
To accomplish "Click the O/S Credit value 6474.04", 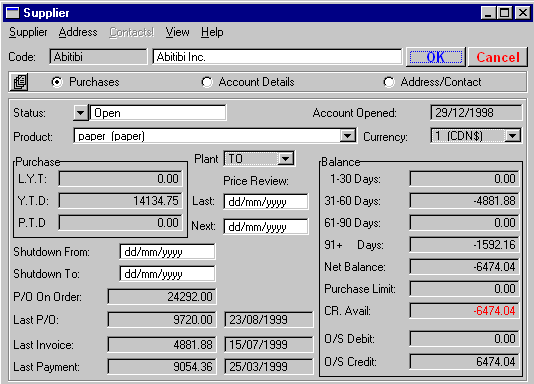I will tap(464, 362).
